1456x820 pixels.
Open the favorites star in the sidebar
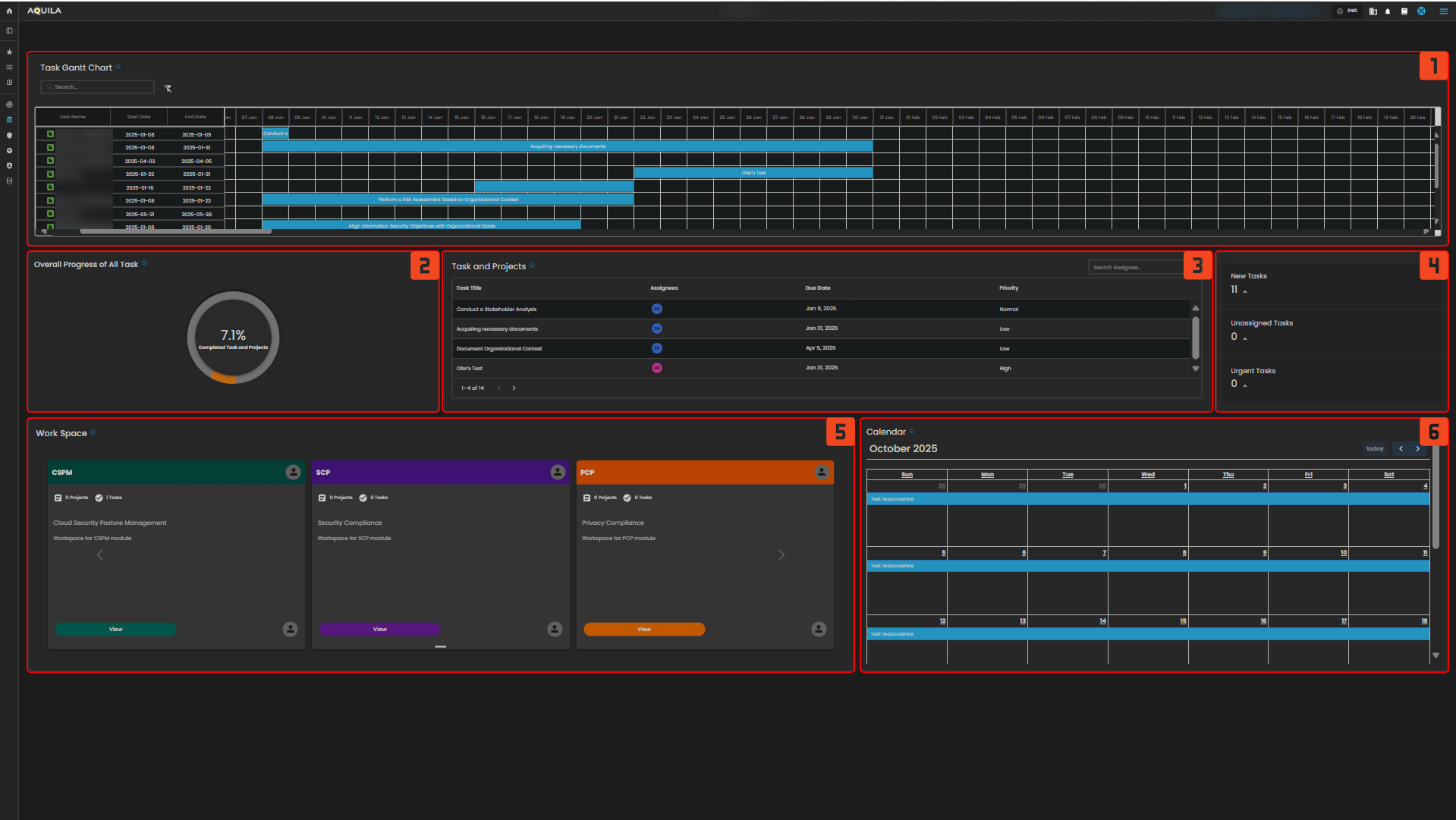pyautogui.click(x=9, y=52)
